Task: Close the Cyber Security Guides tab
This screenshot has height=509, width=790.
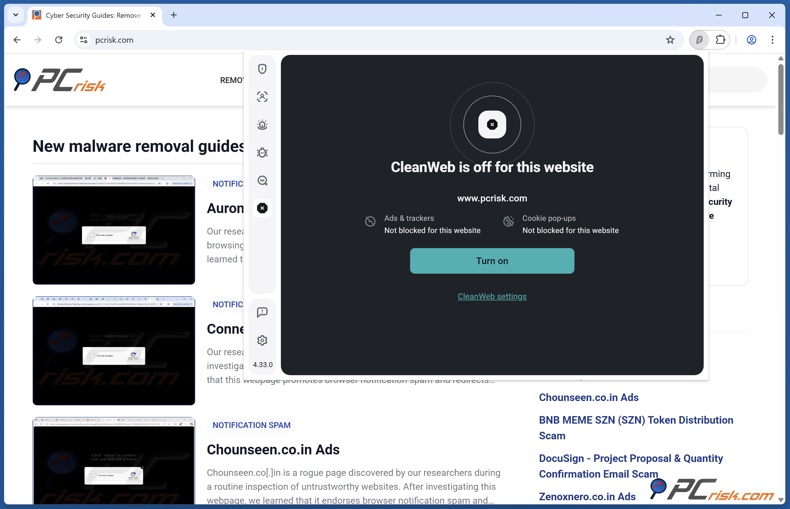Action: click(x=153, y=15)
